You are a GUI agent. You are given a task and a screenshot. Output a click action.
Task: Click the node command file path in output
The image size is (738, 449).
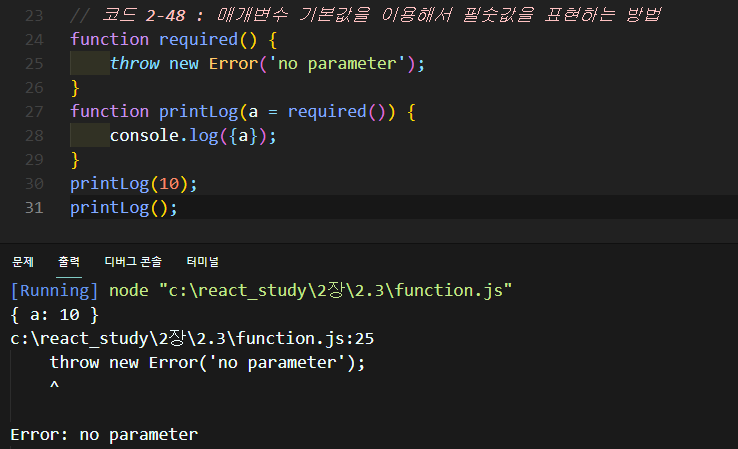tap(336, 290)
